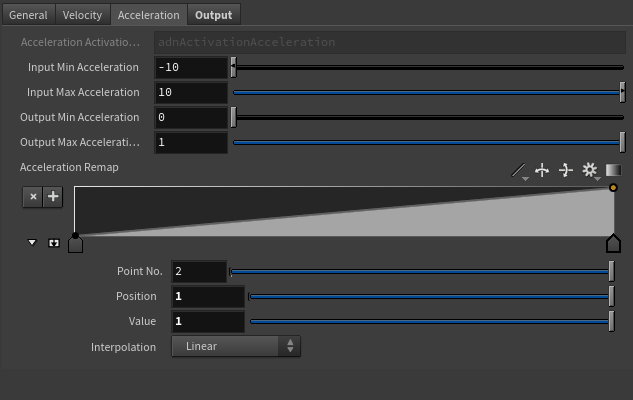Select the first ramp point handle
633x400 pixels.
click(75, 244)
